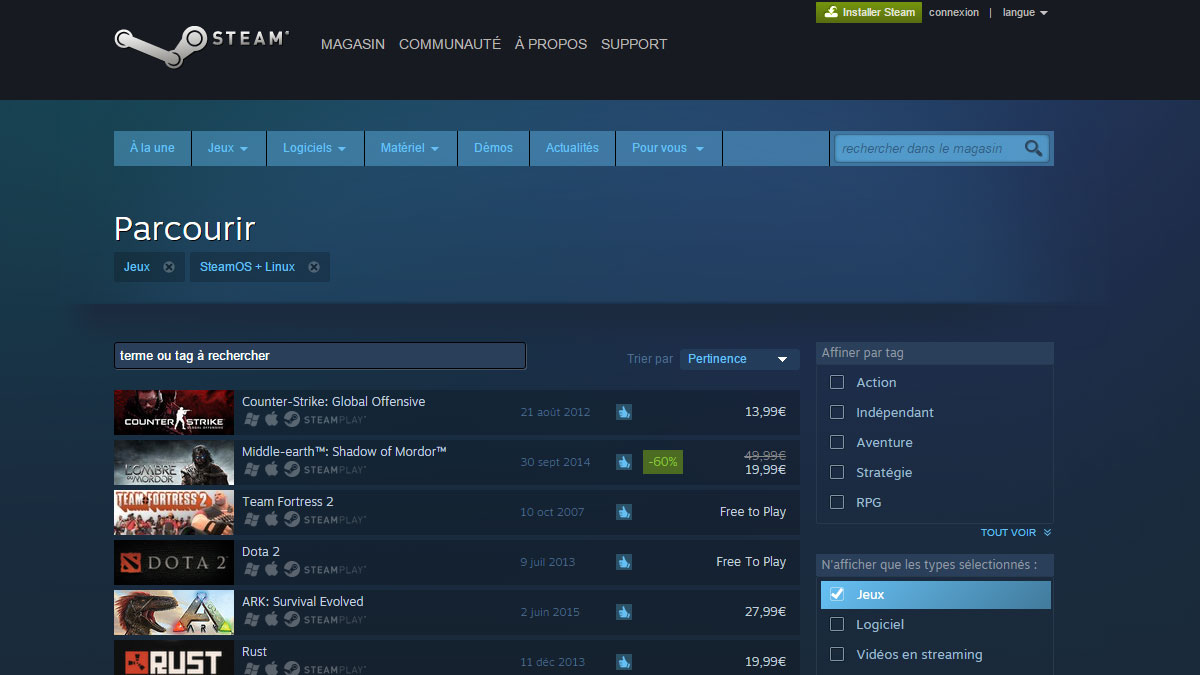The width and height of the screenshot is (1200, 675).
Task: Click the Windows icon in the Dota 2 row
Action: [x=251, y=569]
